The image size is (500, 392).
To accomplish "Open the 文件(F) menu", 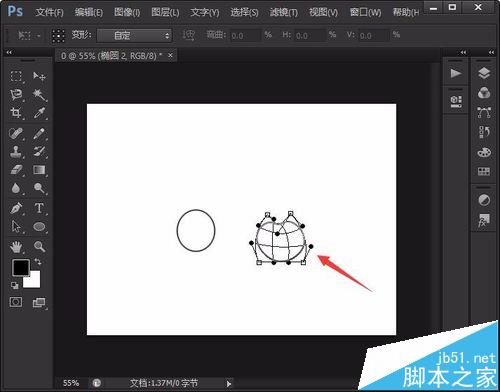I will click(x=49, y=13).
